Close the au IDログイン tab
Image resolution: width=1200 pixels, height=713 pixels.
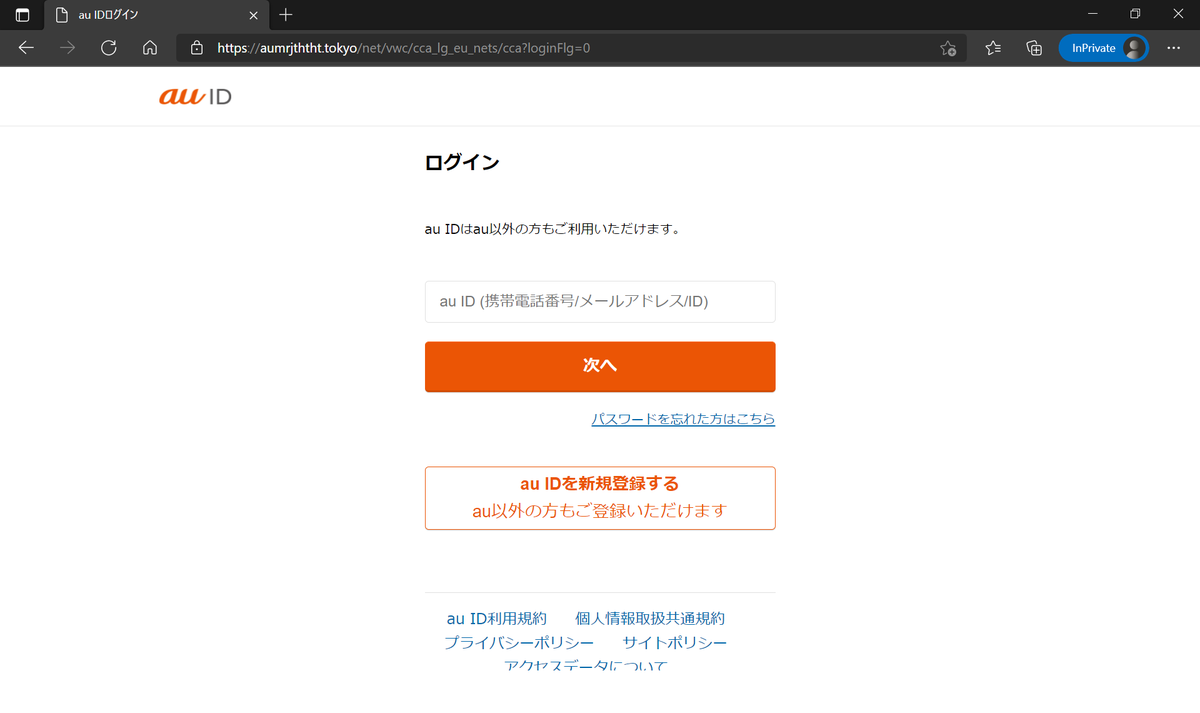[x=253, y=15]
